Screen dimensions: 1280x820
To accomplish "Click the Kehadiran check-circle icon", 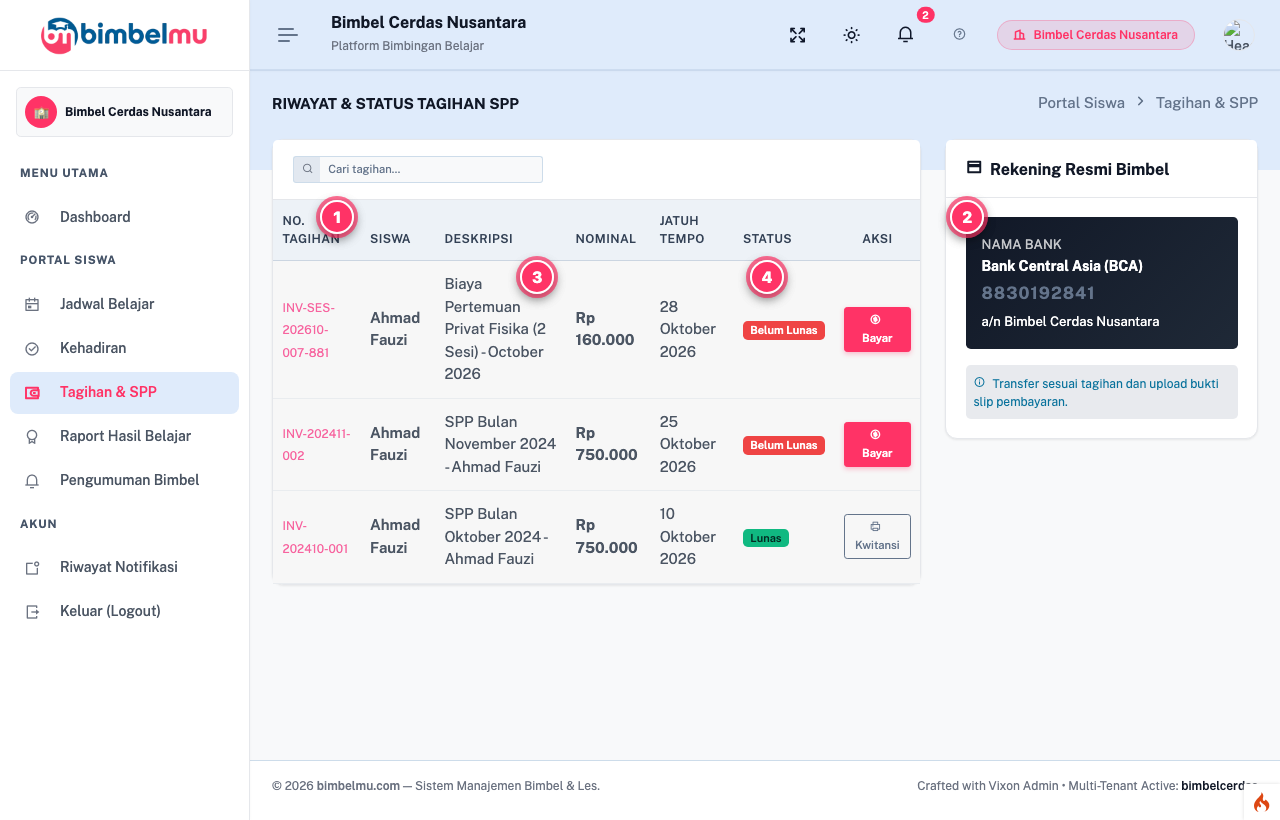I will [x=32, y=348].
